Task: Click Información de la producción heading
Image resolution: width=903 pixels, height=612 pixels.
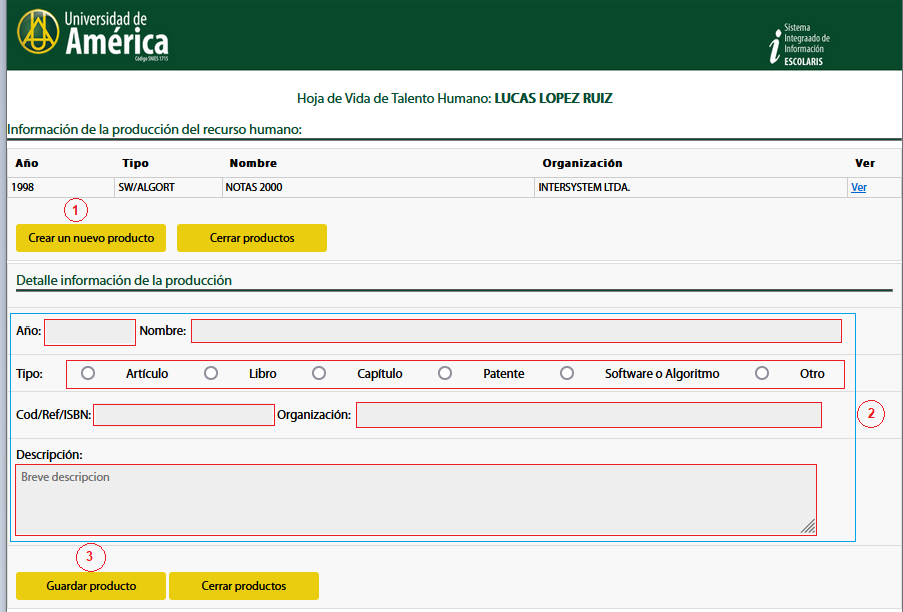Action: click(154, 130)
